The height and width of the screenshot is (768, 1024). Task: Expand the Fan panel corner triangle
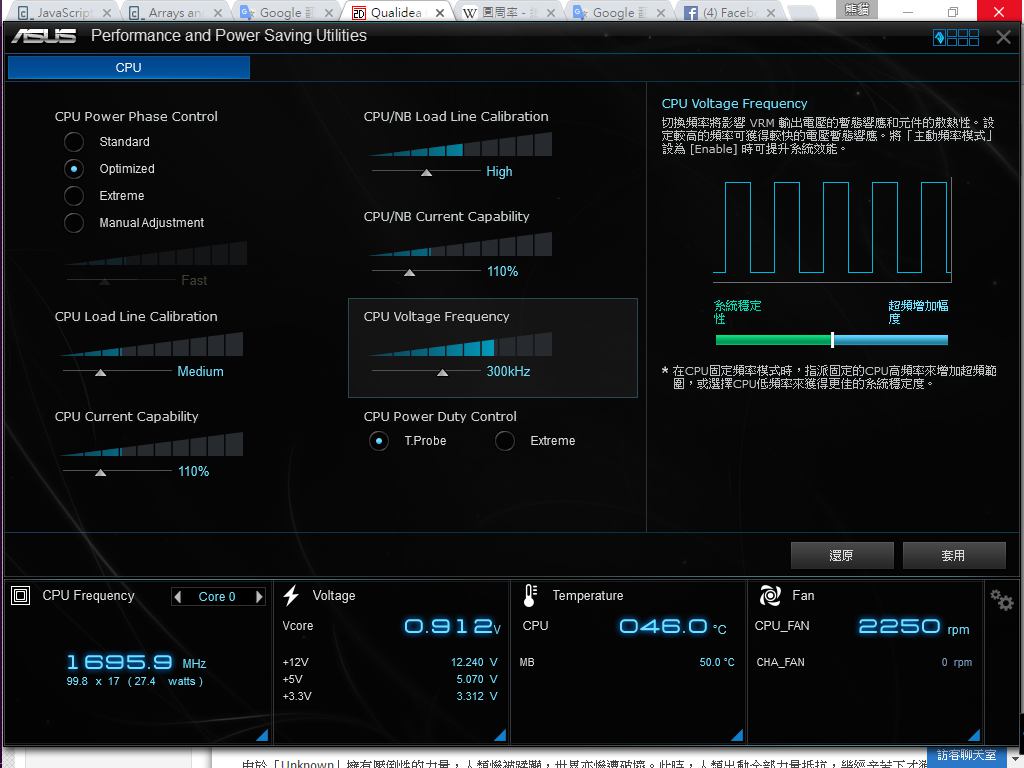pyautogui.click(x=973, y=735)
